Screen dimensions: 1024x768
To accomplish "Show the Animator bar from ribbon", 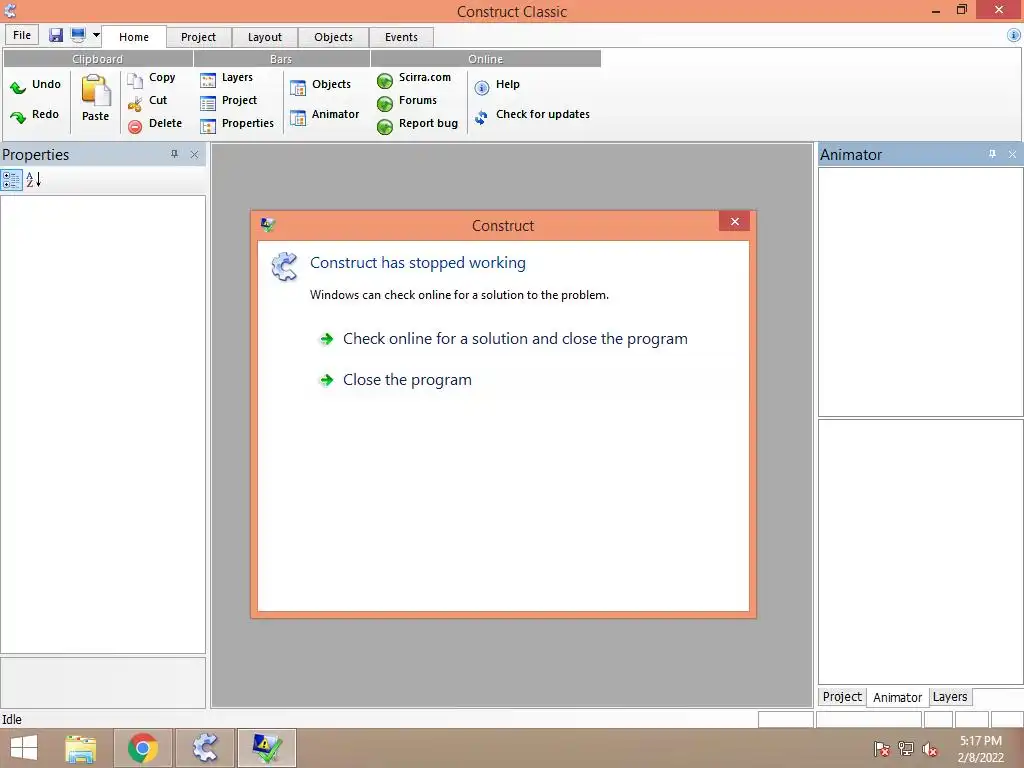I will 325,115.
